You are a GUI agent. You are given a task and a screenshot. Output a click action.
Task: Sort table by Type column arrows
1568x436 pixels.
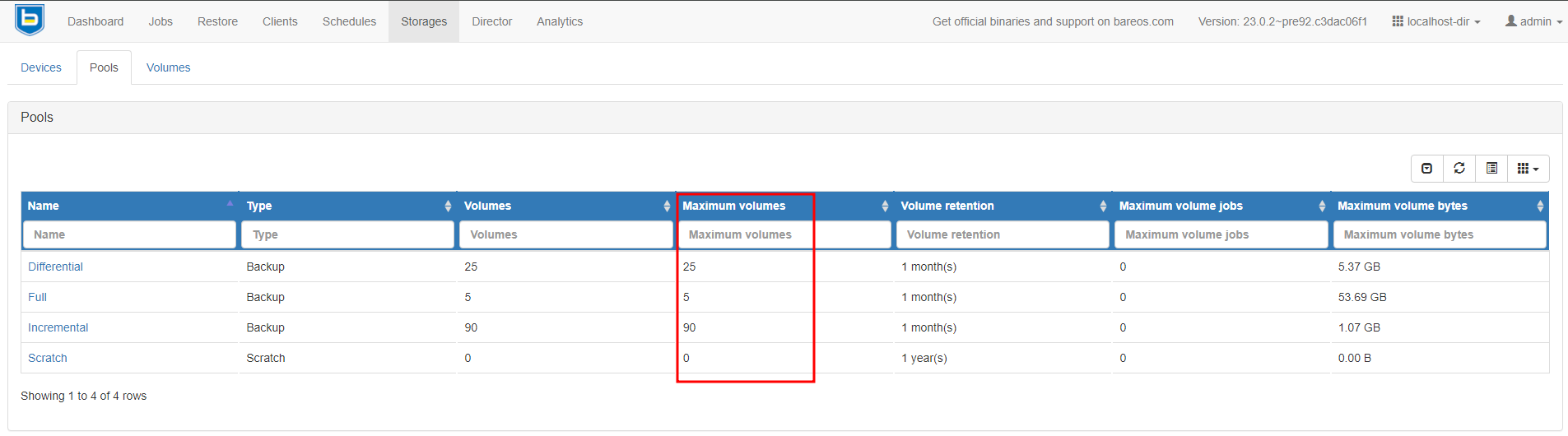pos(448,206)
